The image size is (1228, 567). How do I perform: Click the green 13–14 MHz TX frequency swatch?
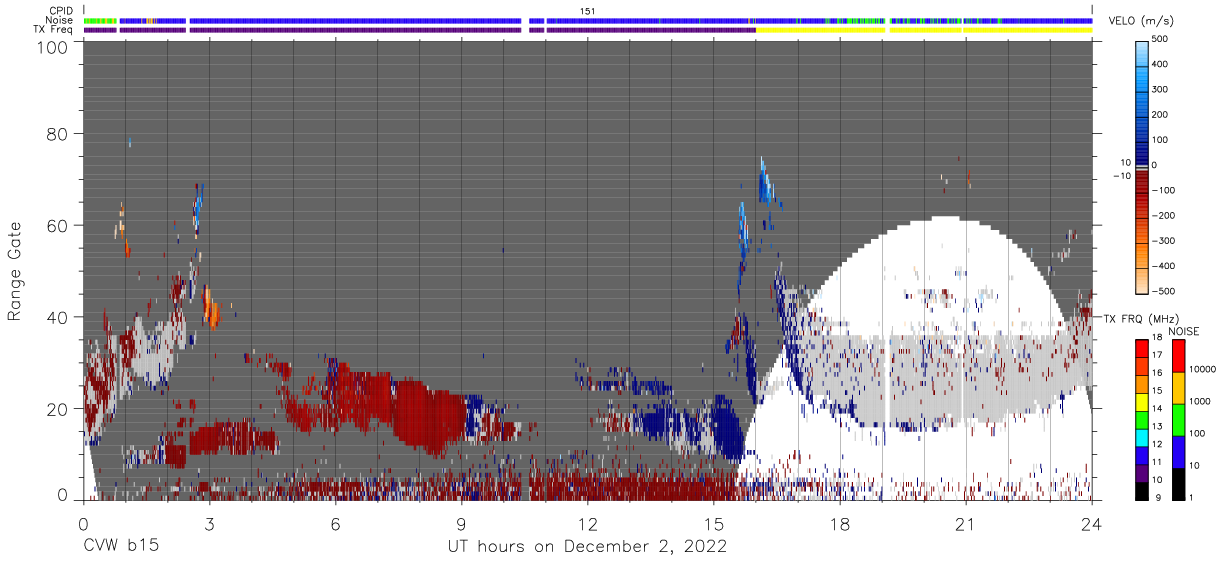(1141, 418)
